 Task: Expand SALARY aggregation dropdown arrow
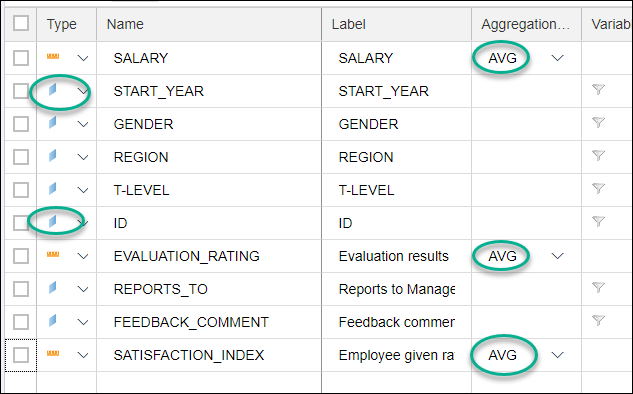558,59
